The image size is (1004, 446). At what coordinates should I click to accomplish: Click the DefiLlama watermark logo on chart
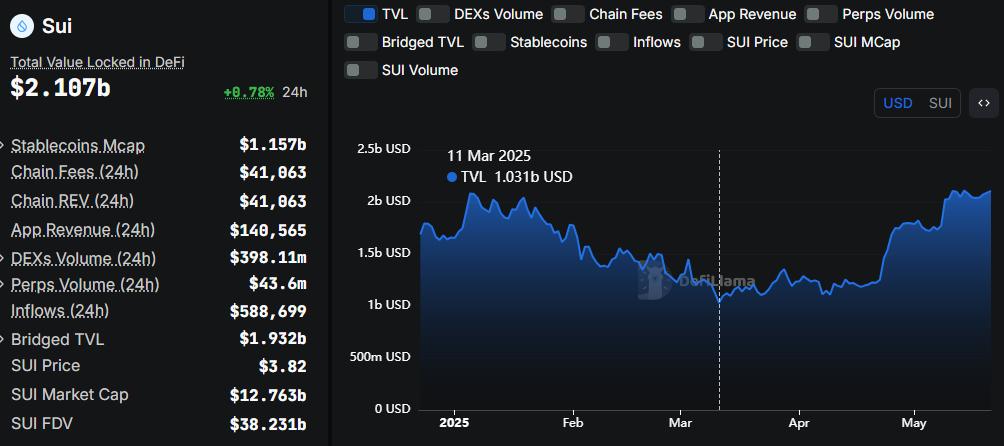(x=654, y=283)
